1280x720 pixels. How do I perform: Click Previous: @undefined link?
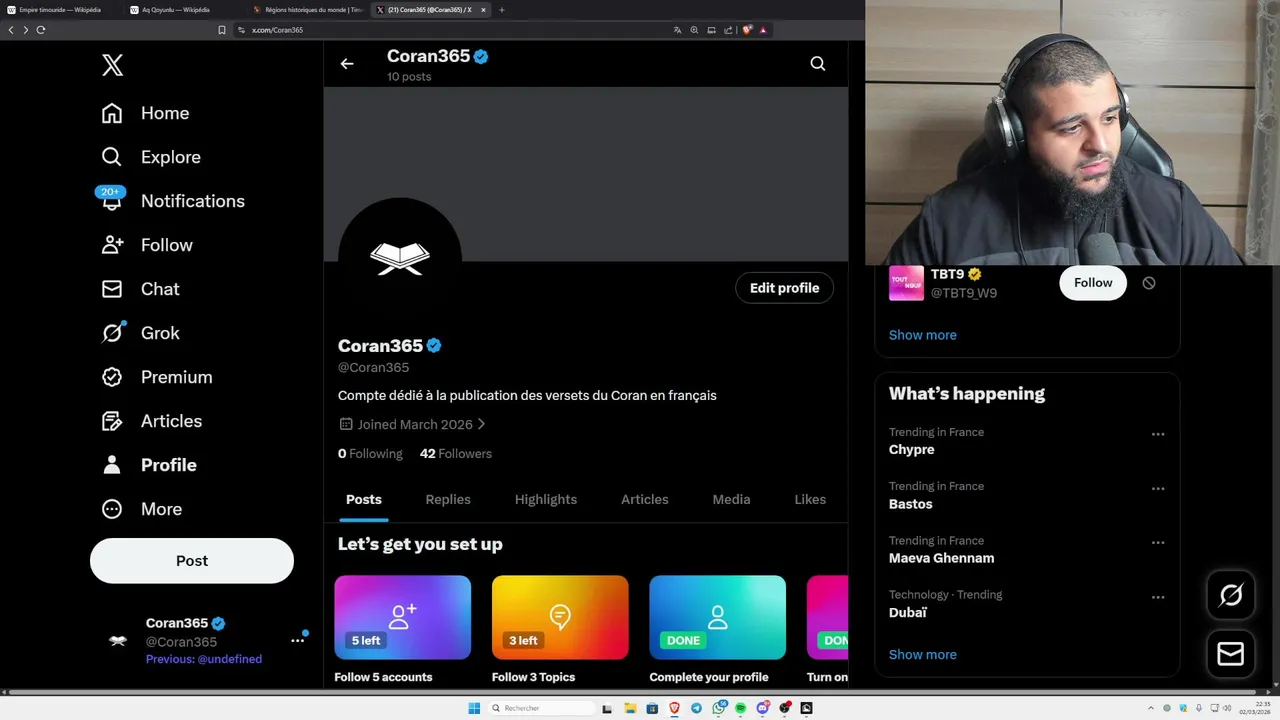pyautogui.click(x=204, y=659)
